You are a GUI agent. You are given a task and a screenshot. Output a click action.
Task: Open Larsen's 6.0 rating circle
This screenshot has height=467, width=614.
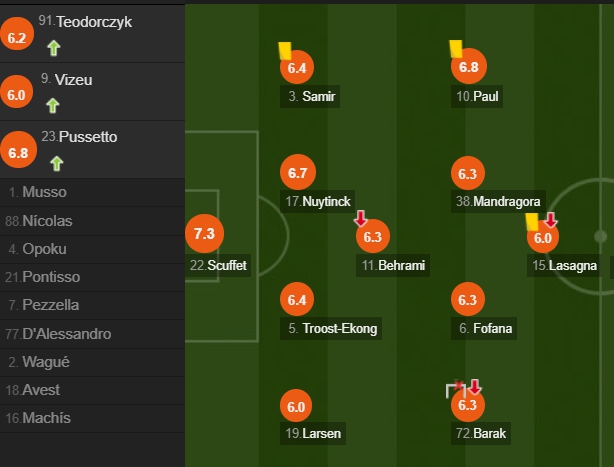coord(296,406)
